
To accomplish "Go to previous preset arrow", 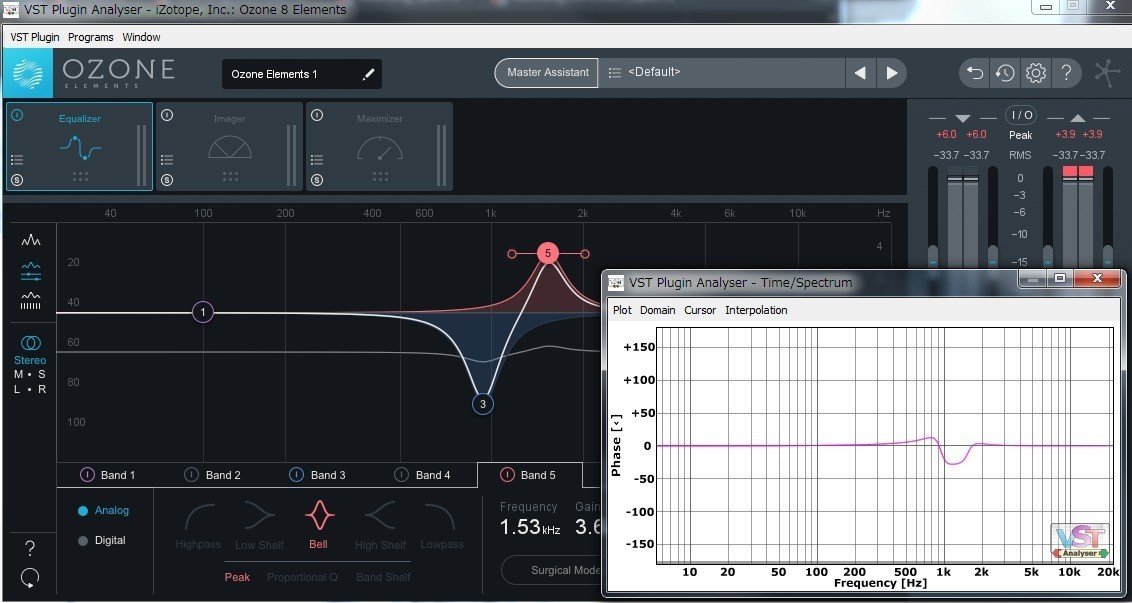I will click(860, 73).
